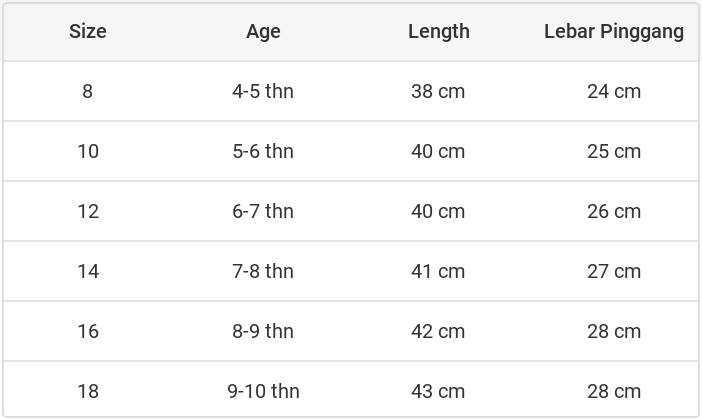Click the 38 cm length cell
Screen dimensions: 702x420
438,91
